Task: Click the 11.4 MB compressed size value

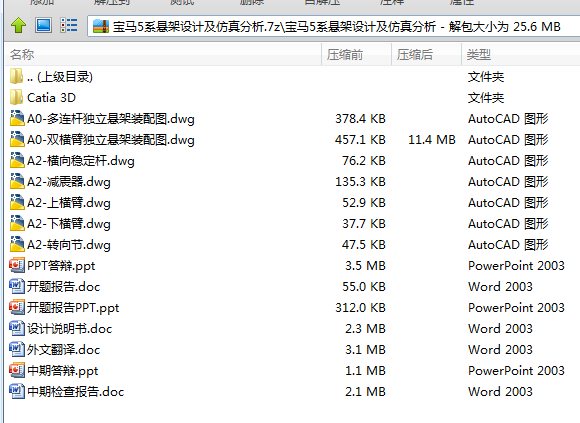Action: tap(432, 140)
